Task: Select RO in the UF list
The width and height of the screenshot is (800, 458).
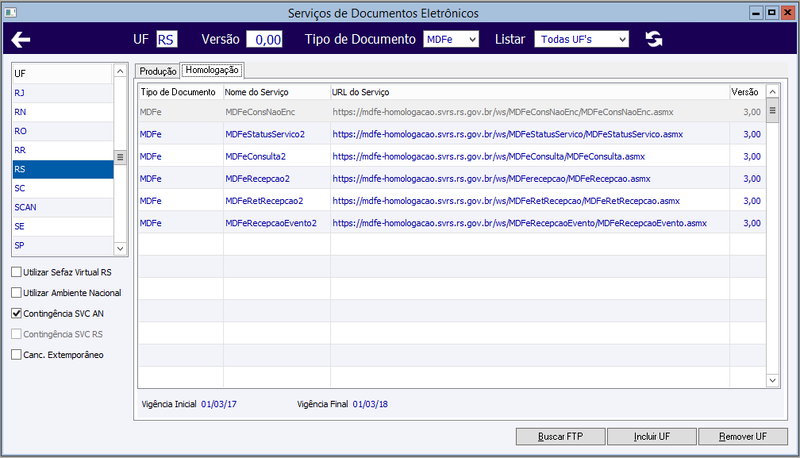Action: coord(63,131)
